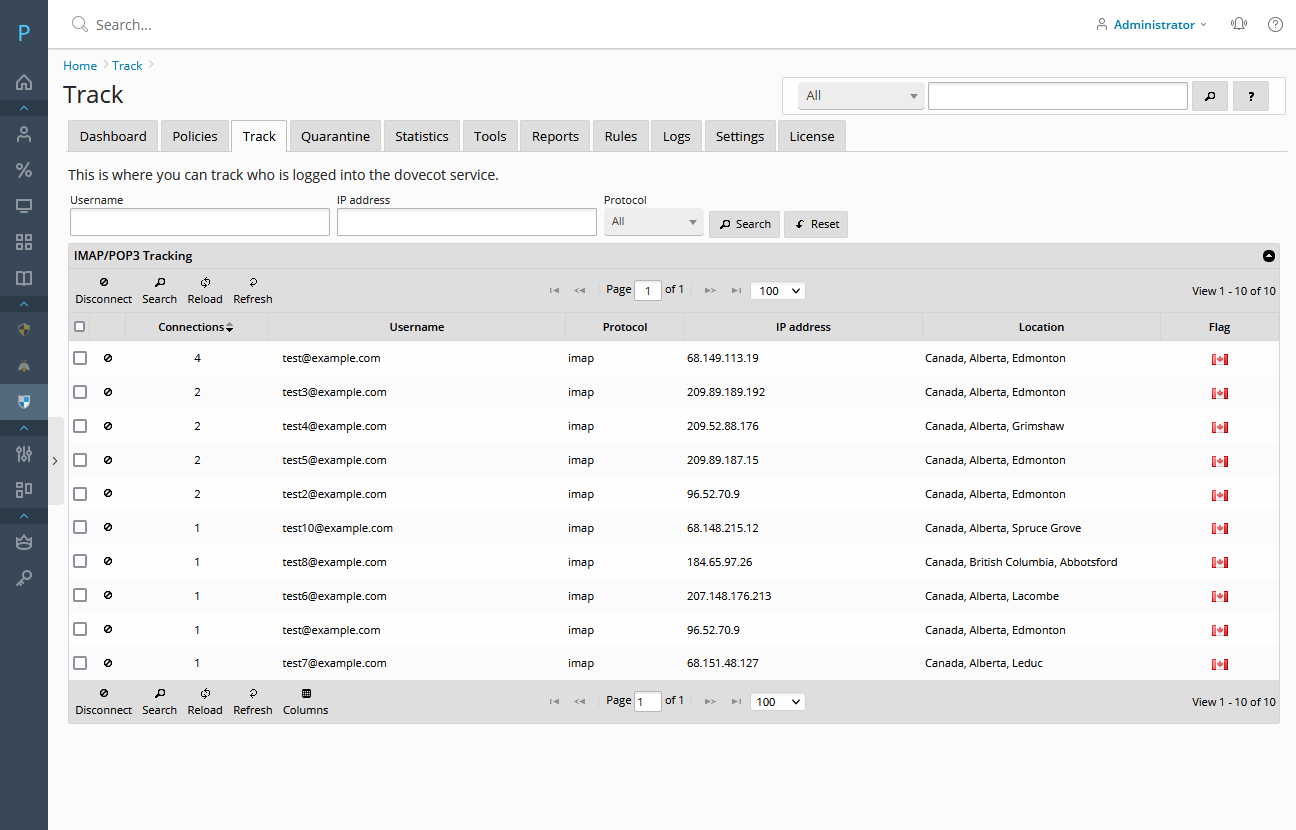
Task: Open the monitor icon in sidebar
Action: point(24,206)
